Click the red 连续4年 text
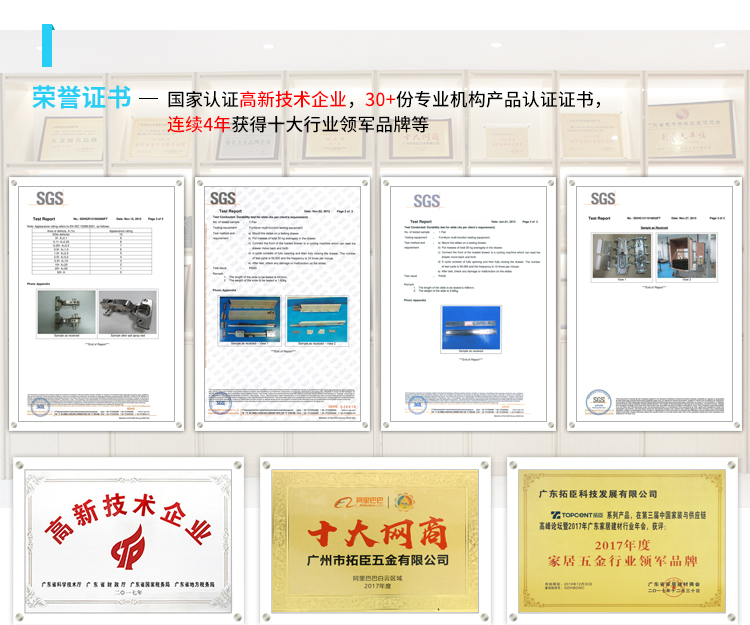Image resolution: width=750 pixels, height=625 pixels. point(199,124)
